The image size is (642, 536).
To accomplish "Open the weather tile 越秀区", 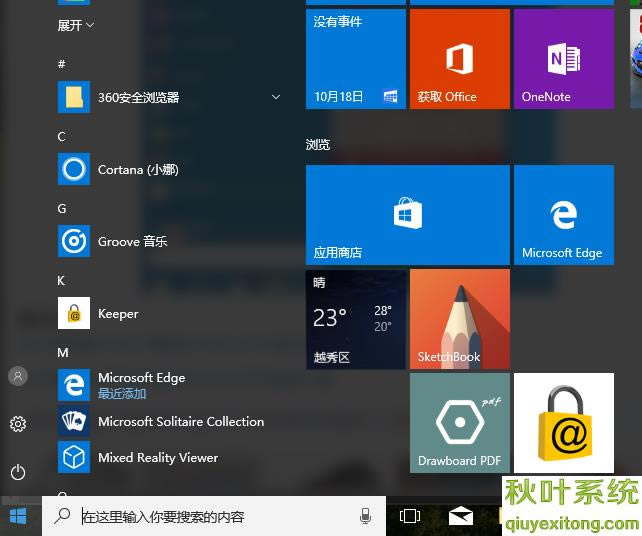I will pyautogui.click(x=356, y=319).
